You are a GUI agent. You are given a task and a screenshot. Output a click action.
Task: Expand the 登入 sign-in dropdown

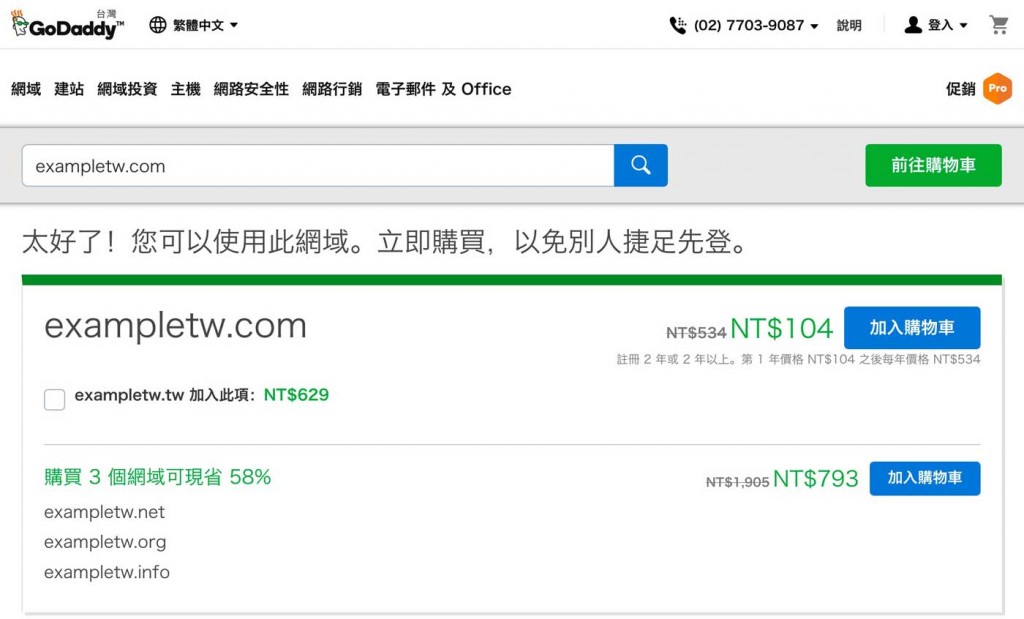click(x=947, y=25)
